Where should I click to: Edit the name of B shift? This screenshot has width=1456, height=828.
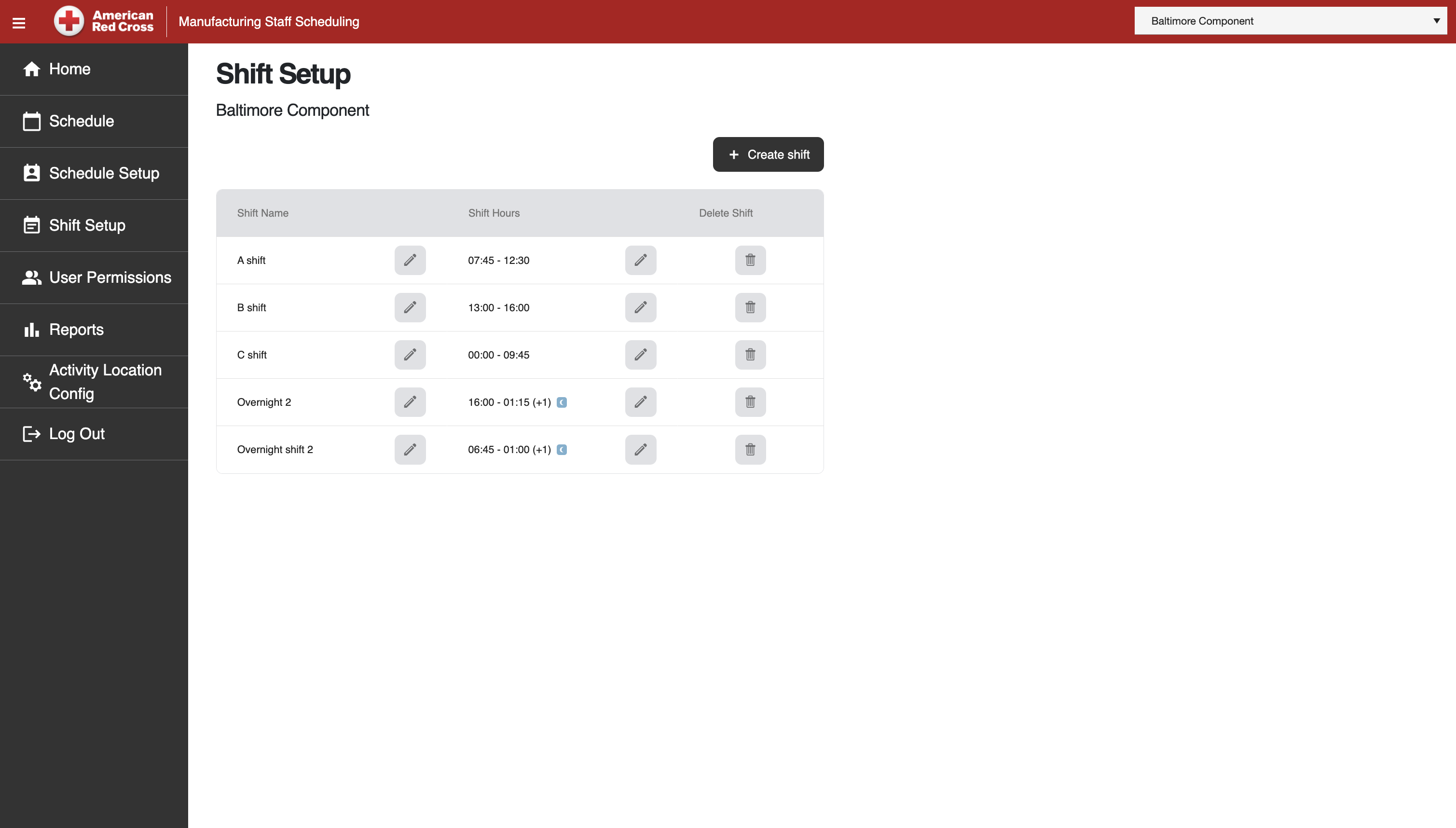tap(410, 308)
